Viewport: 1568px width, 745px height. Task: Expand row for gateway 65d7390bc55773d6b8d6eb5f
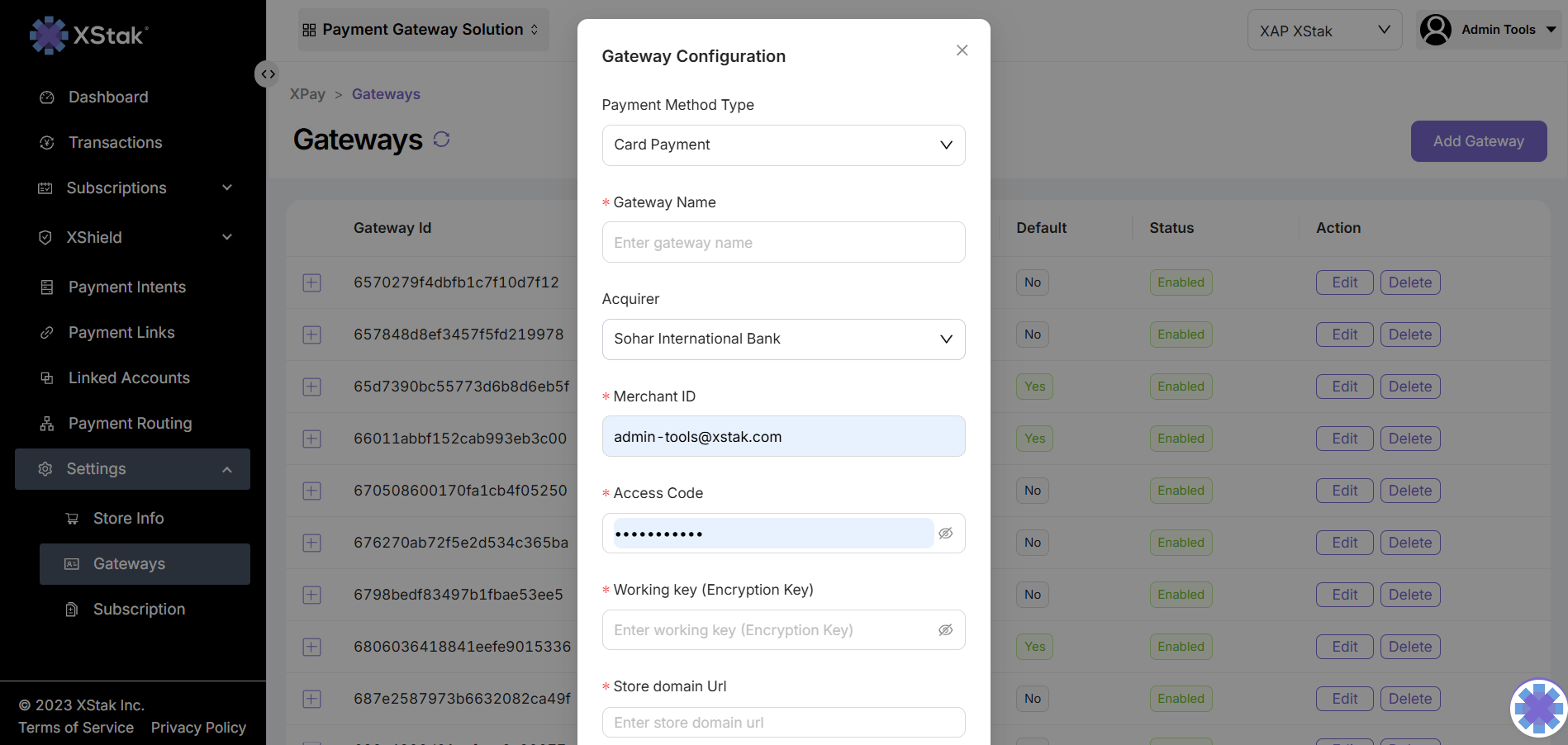[x=311, y=387]
